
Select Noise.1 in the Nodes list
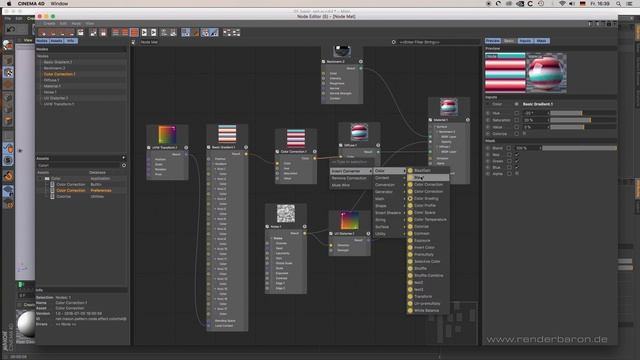(50, 92)
